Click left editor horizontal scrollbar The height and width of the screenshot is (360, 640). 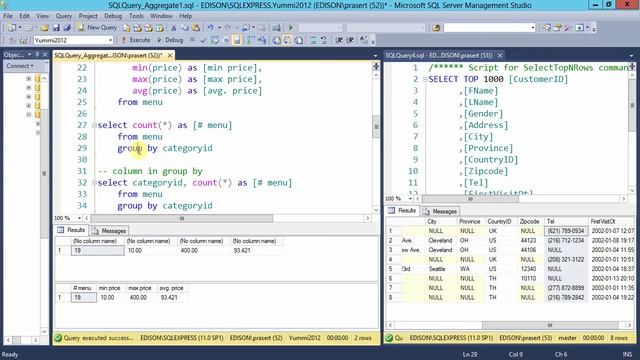[182, 218]
